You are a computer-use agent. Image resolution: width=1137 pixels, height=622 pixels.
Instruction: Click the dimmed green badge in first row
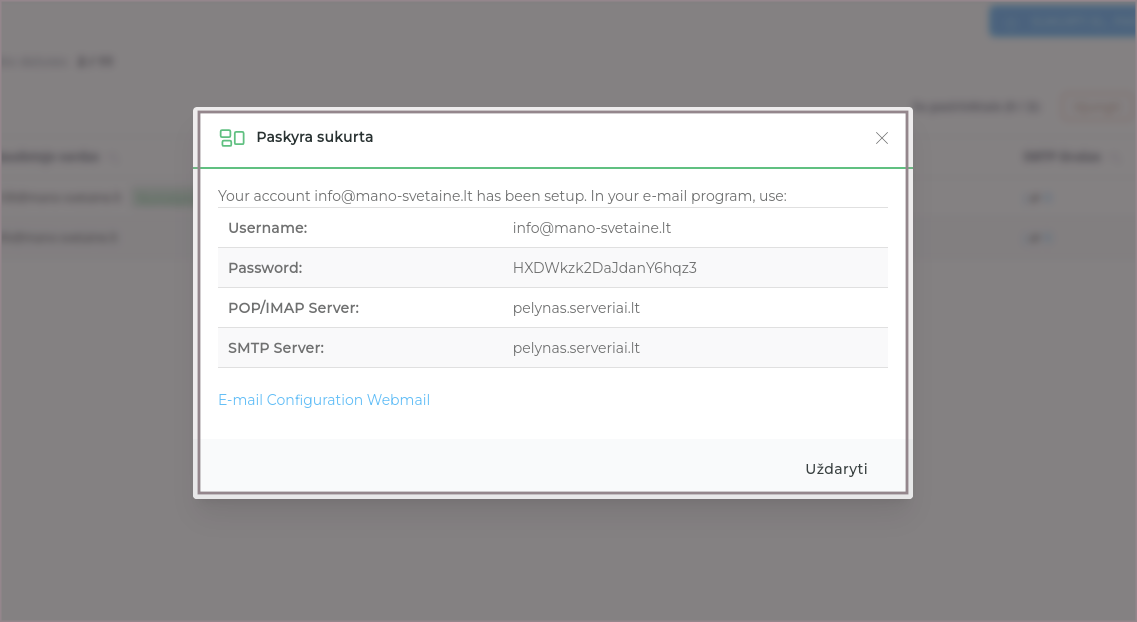[x=162, y=198]
